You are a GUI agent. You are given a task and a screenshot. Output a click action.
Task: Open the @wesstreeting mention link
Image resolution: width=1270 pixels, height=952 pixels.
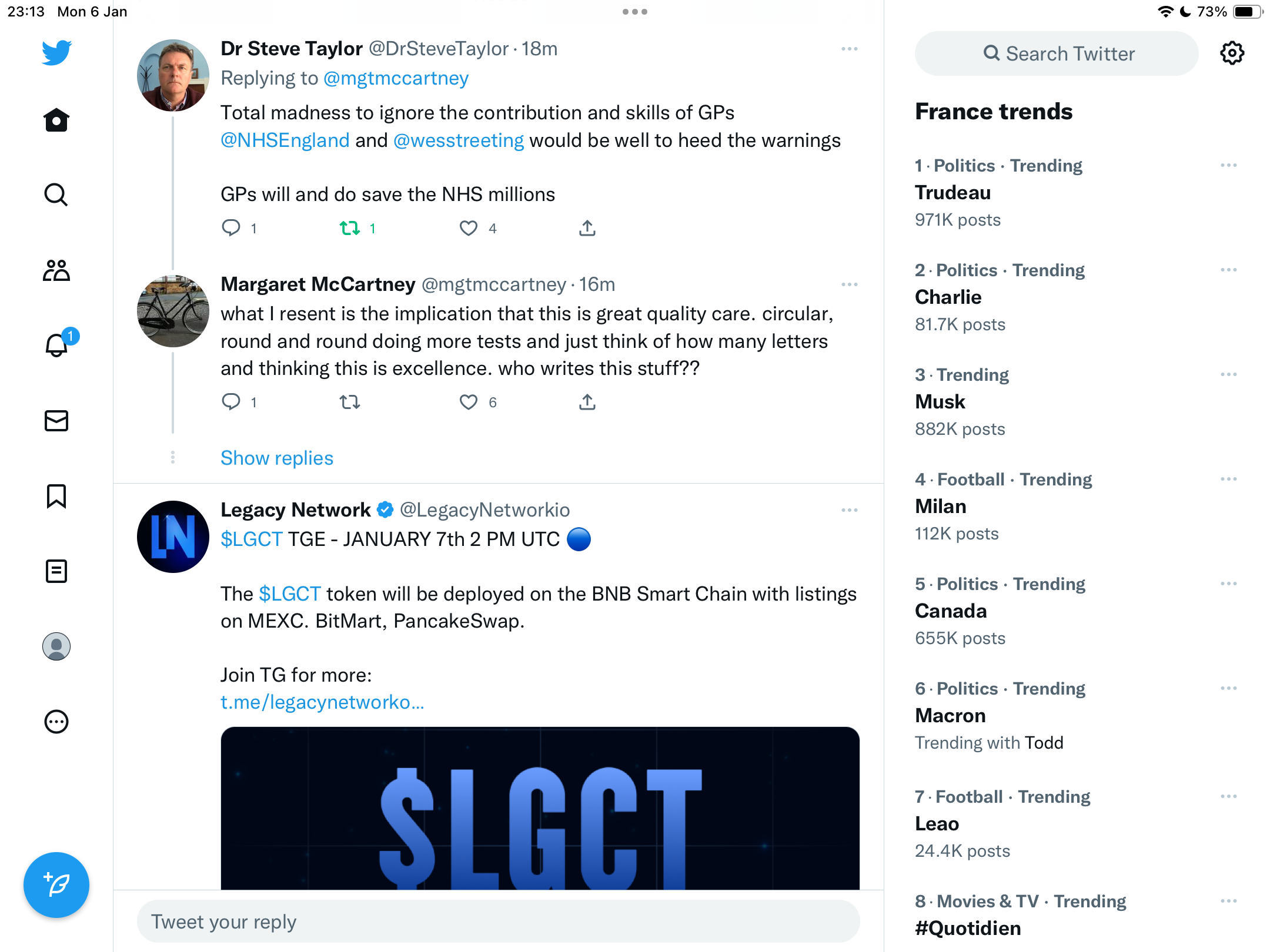pyautogui.click(x=459, y=140)
